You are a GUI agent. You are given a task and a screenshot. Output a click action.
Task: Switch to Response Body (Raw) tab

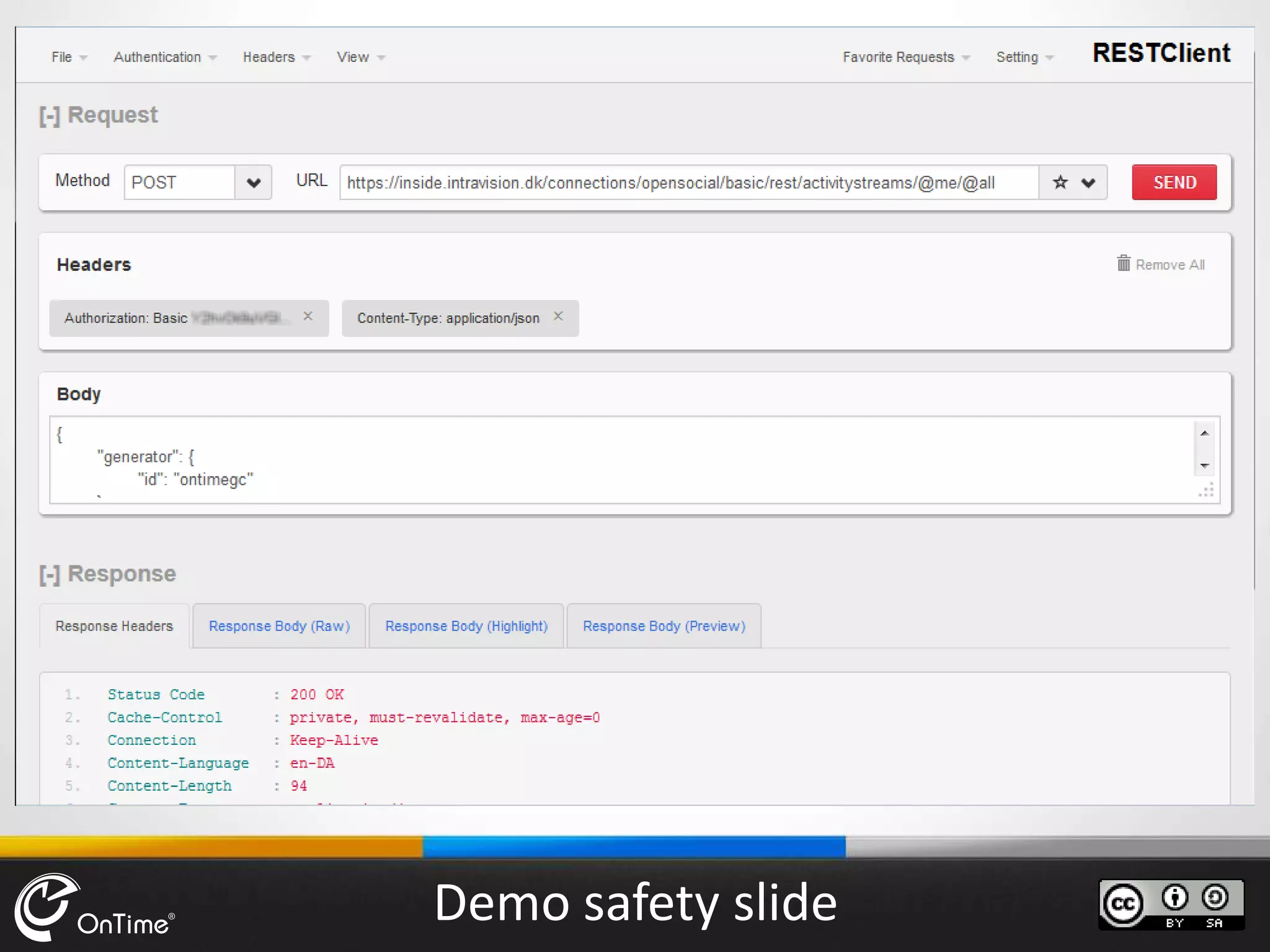pyautogui.click(x=279, y=626)
